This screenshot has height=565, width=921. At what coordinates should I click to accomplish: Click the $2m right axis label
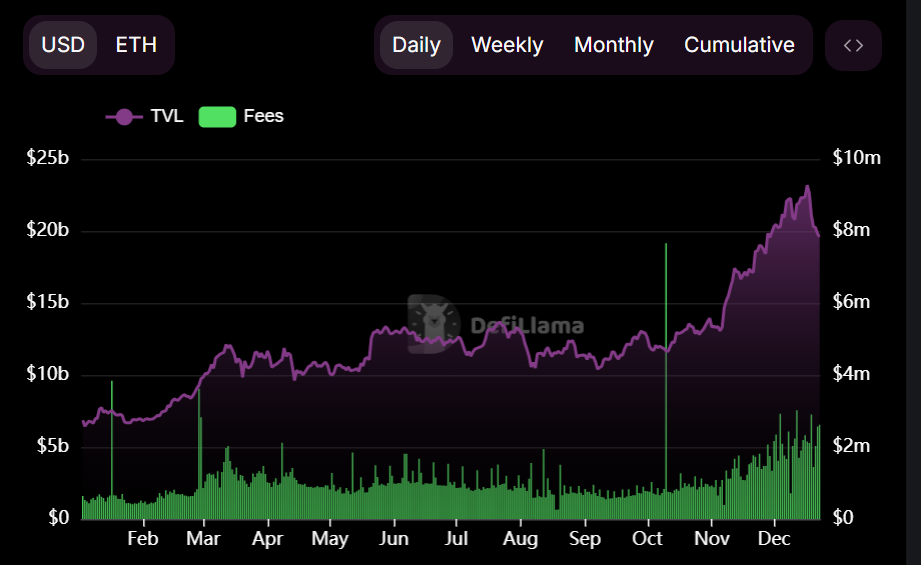[851, 446]
